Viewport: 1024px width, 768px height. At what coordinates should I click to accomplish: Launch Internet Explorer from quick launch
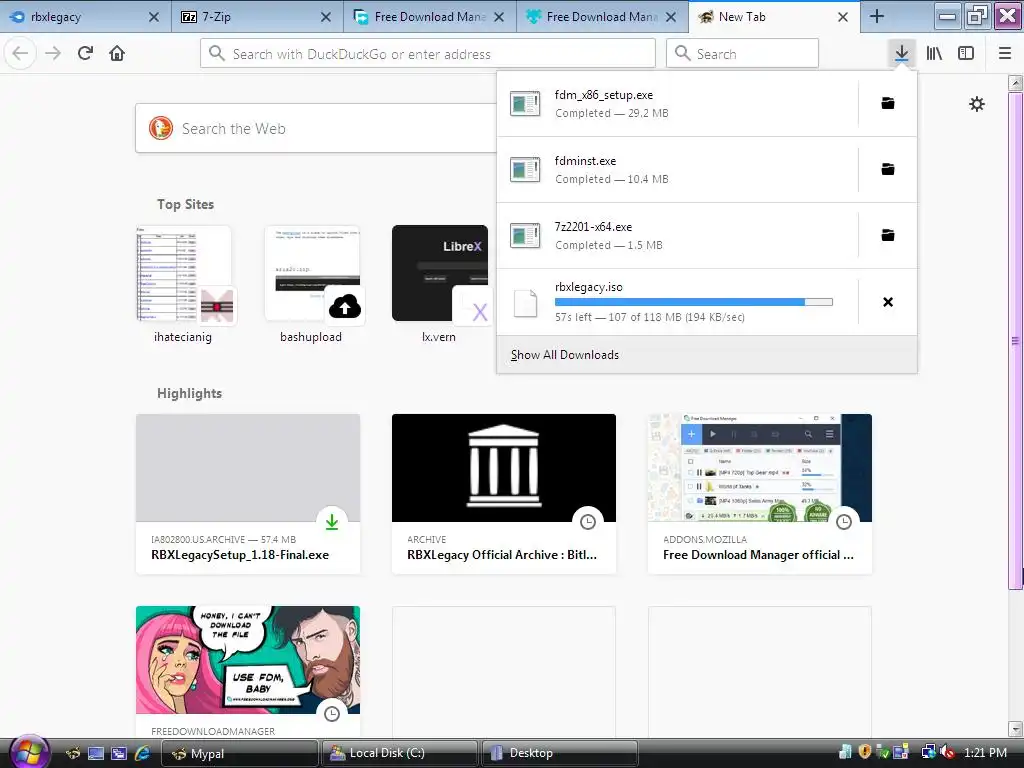click(x=142, y=754)
